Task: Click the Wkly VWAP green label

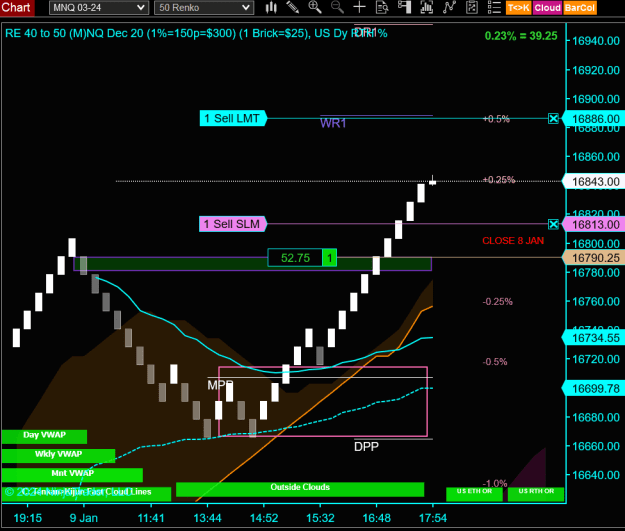Action: coord(58,456)
